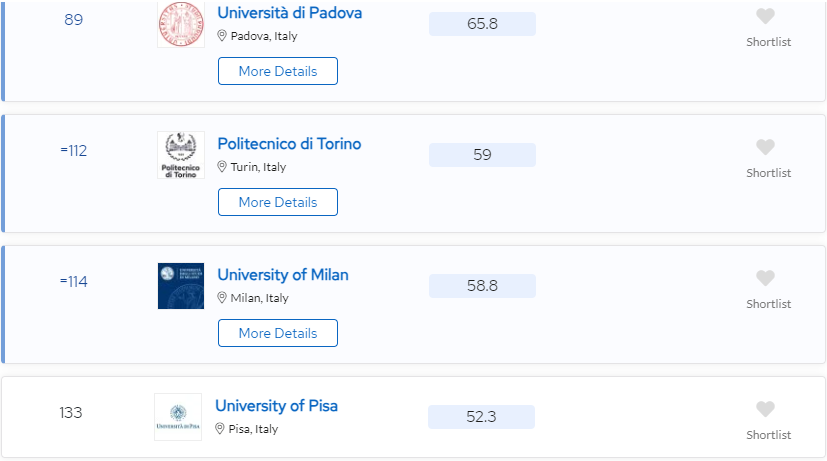Select the 65.8 overall score box
This screenshot has height=461, width=827.
point(482,24)
